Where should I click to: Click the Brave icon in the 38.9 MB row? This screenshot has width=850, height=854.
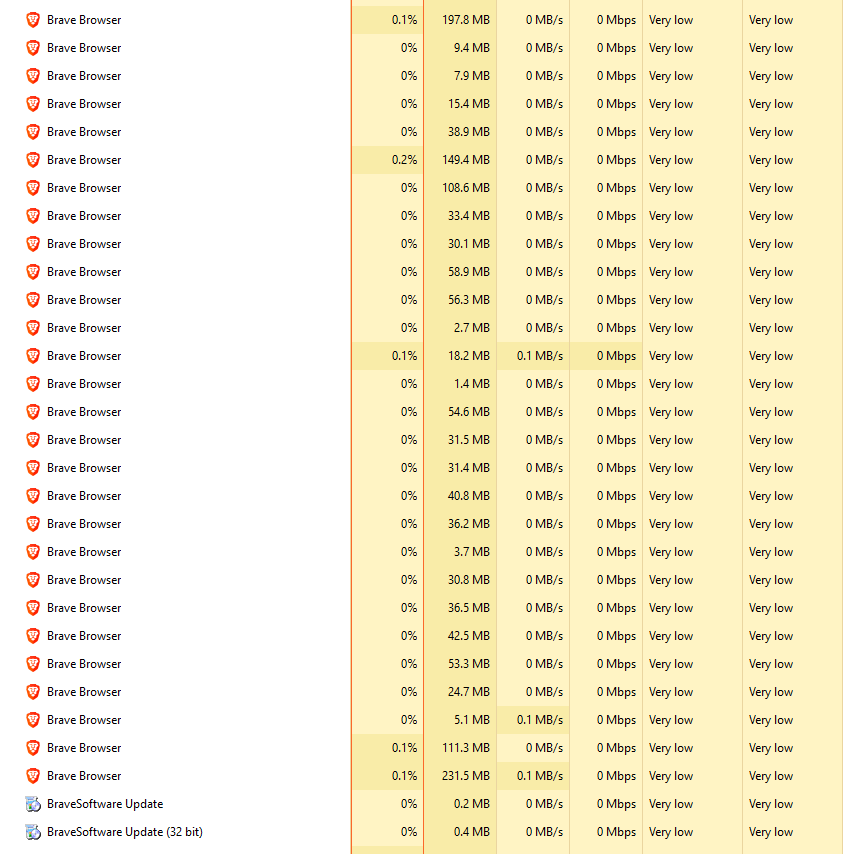[33, 132]
